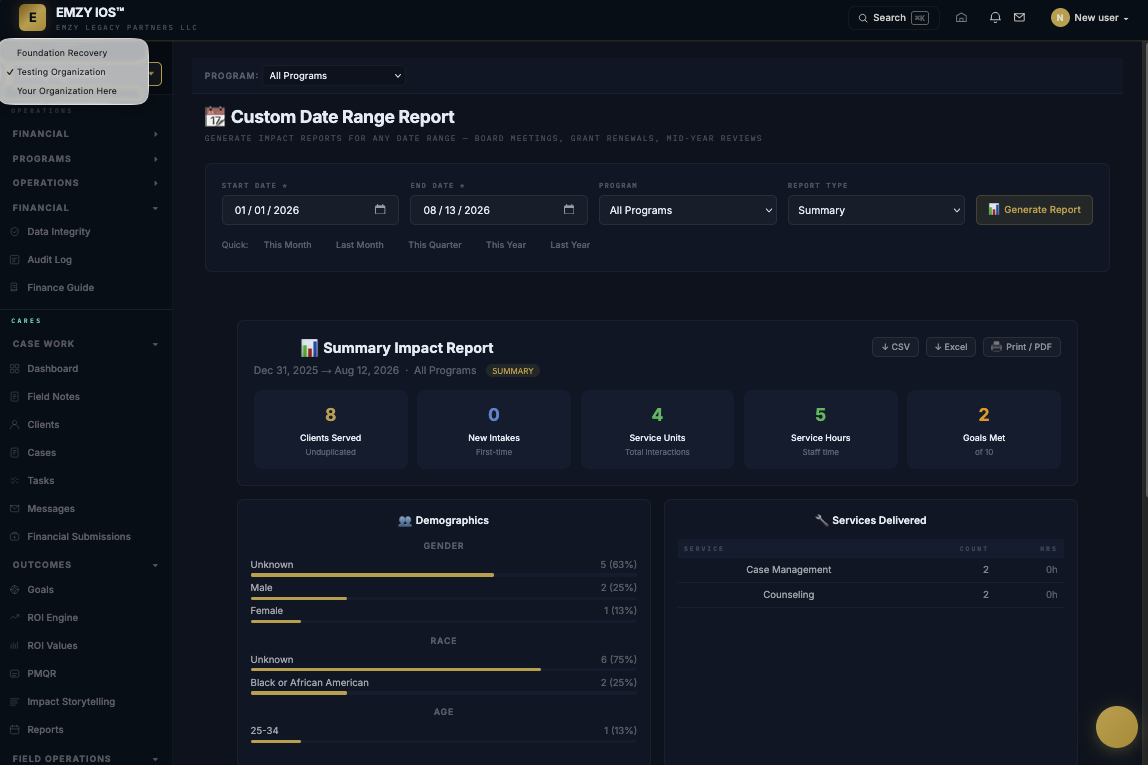
Task: Click the Messages envelope icon in sidebar
Action: 15,508
